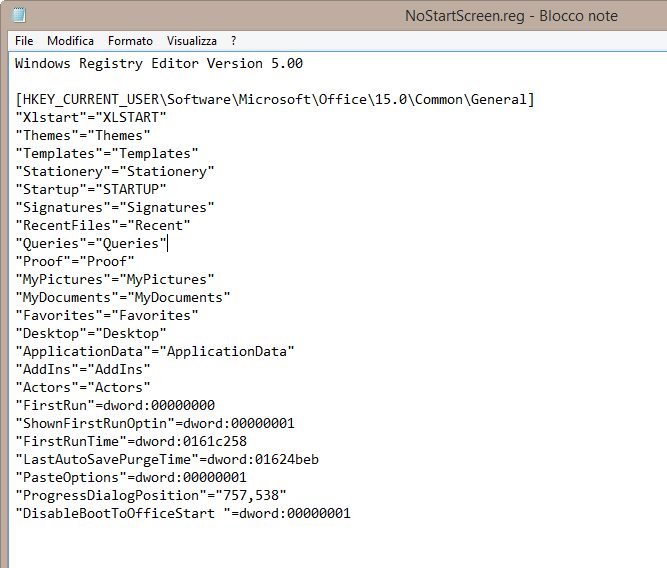This screenshot has height=568, width=667.
Task: Click the "MyDocuments" entry line
Action: 123,298
